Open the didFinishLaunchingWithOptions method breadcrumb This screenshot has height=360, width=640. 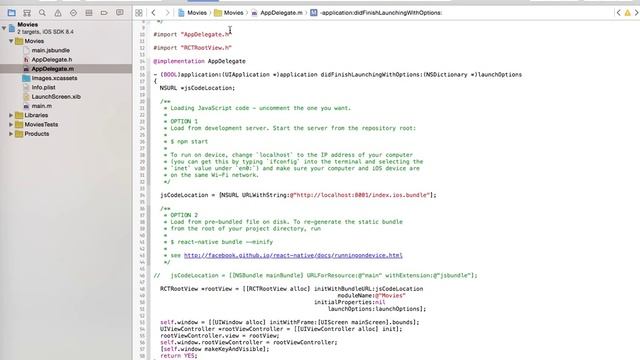[x=376, y=13]
